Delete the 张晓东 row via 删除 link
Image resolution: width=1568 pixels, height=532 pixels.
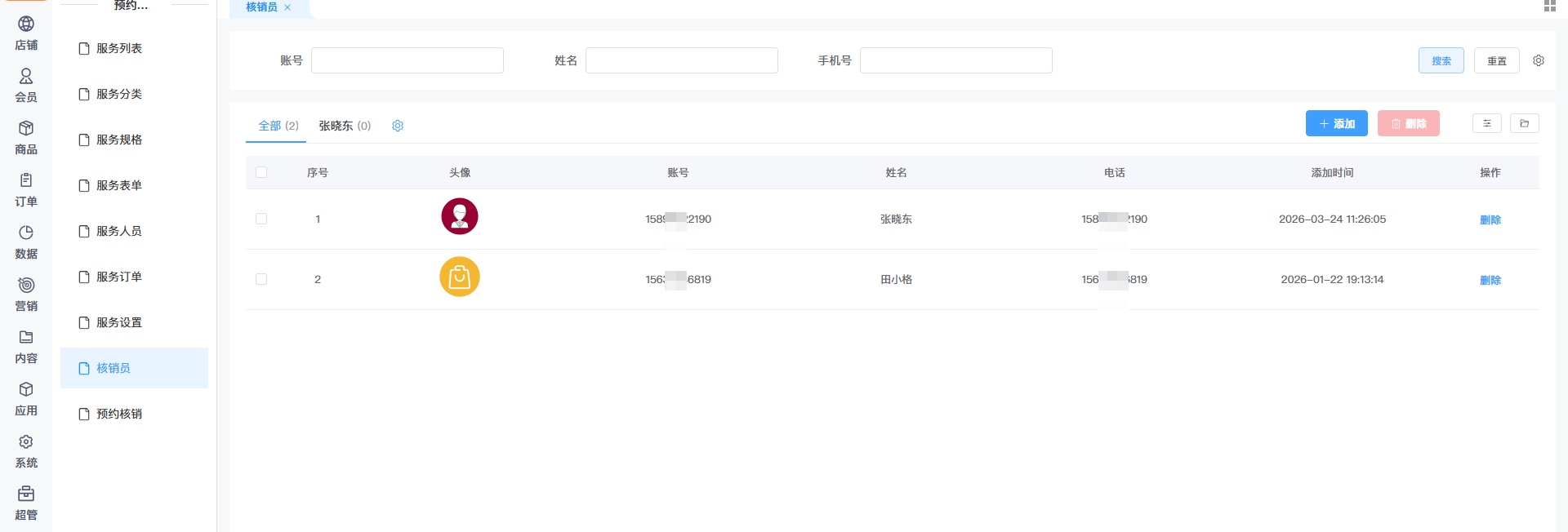click(1490, 219)
